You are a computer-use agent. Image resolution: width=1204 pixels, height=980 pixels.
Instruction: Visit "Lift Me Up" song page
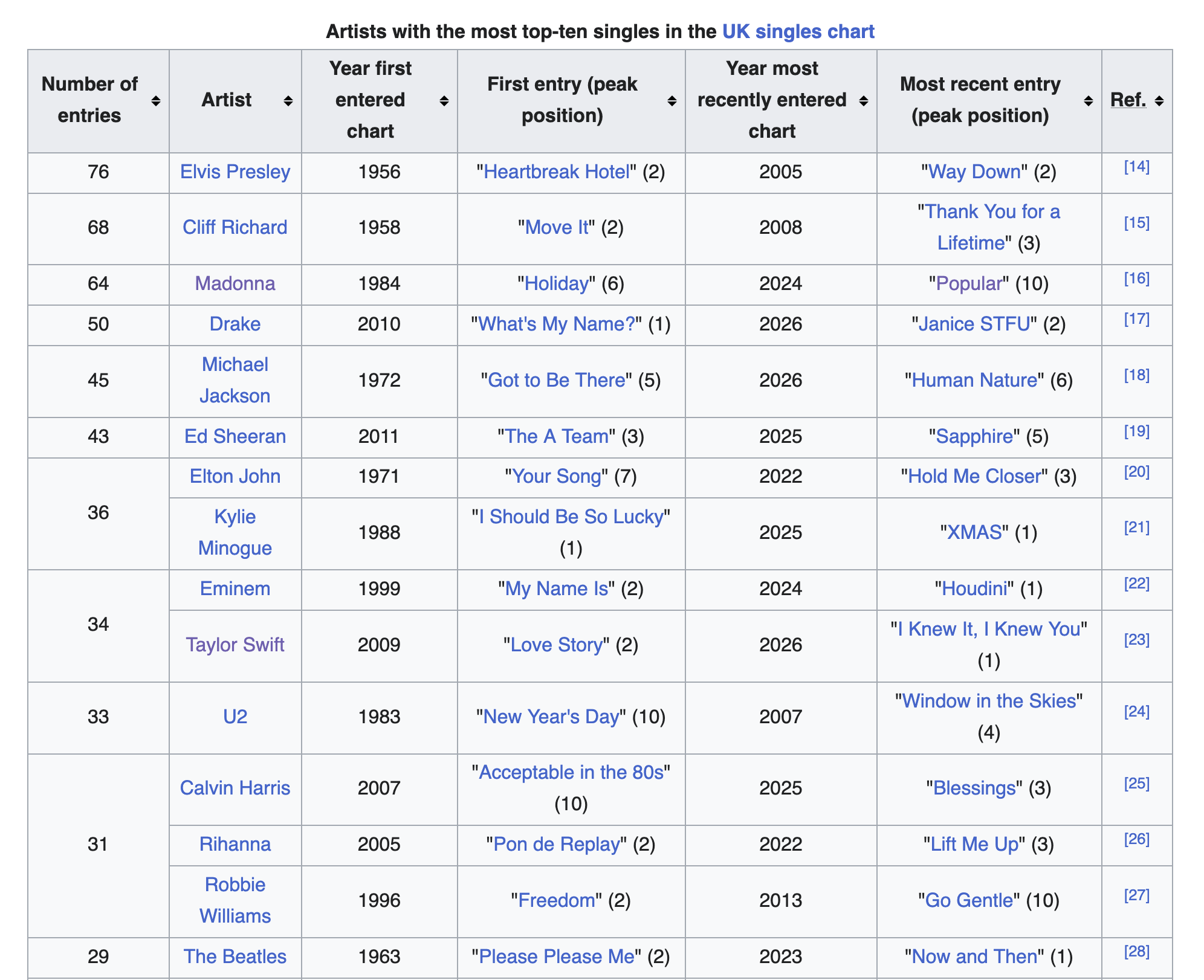974,845
